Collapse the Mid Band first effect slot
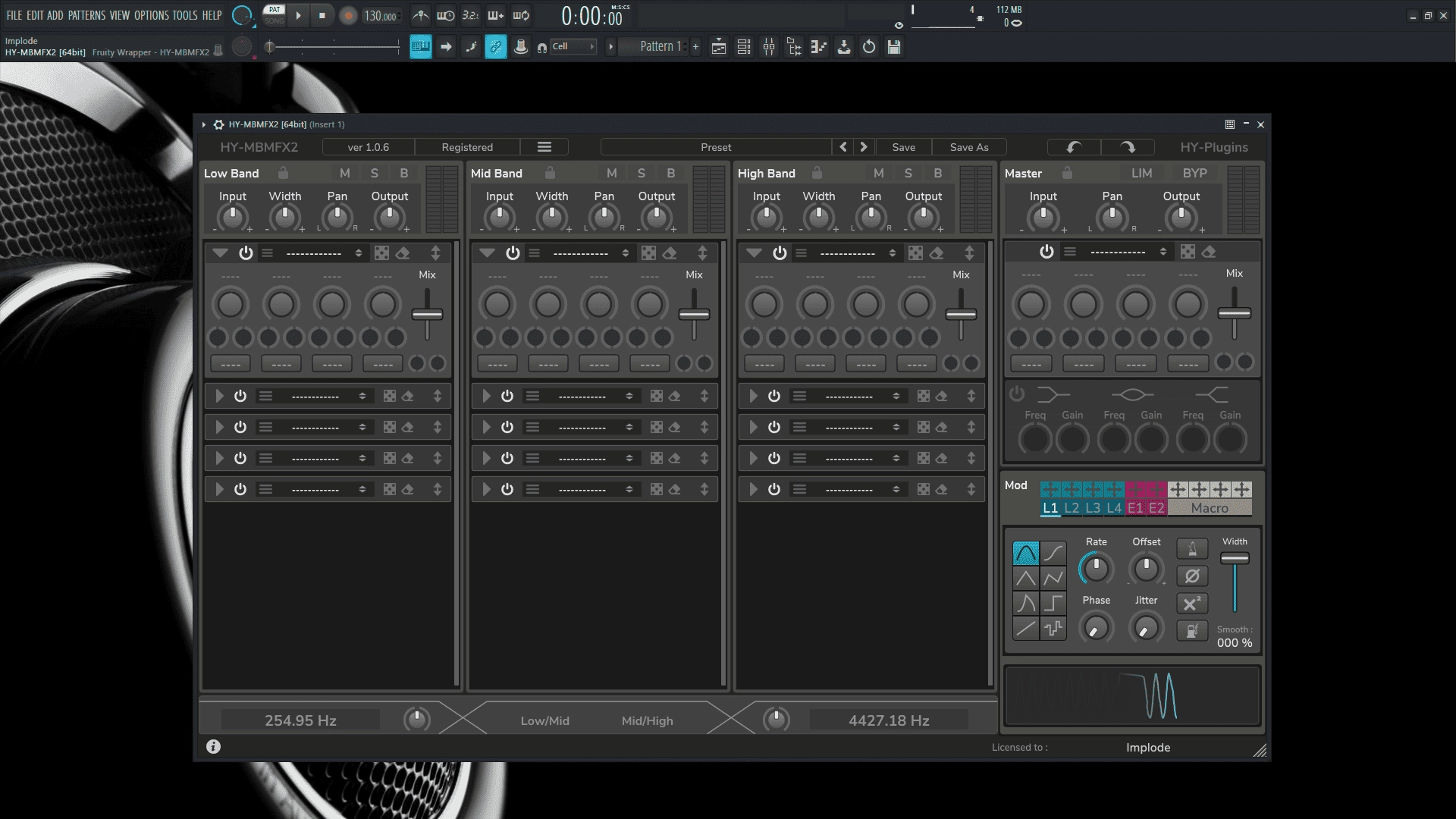This screenshot has width=1456, height=819. point(487,253)
